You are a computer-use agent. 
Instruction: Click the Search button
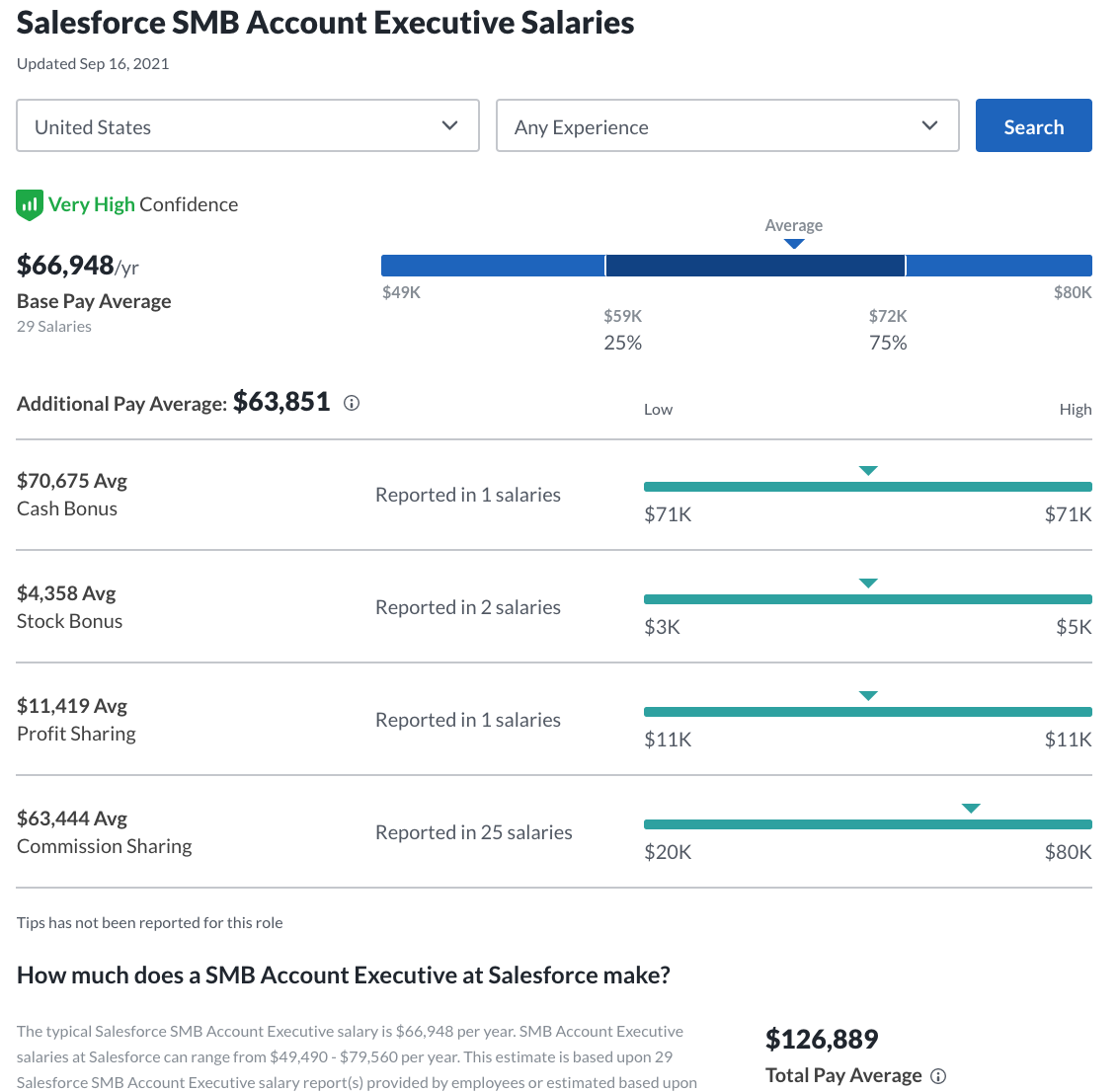[1033, 125]
